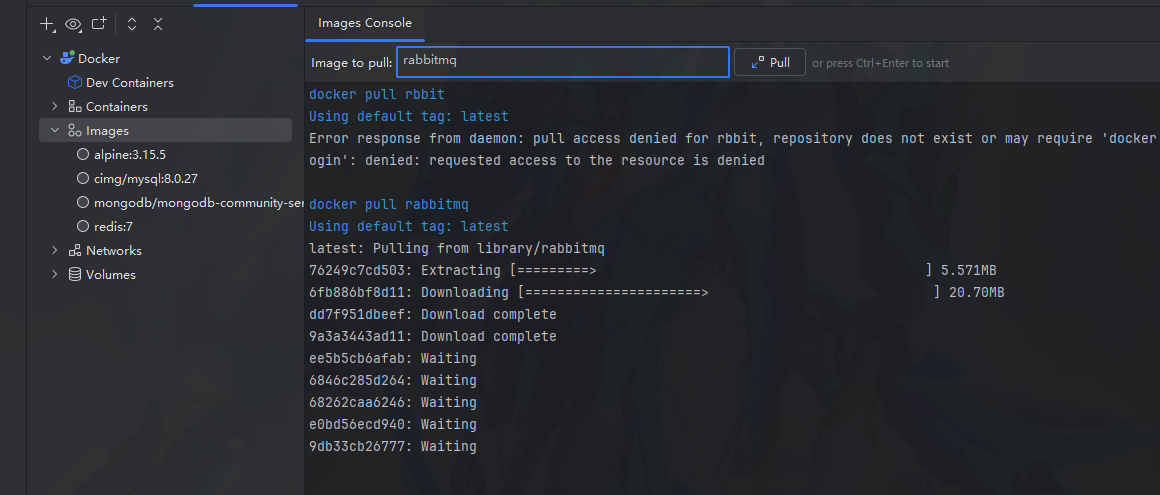Click the Containers group icon

coord(75,107)
